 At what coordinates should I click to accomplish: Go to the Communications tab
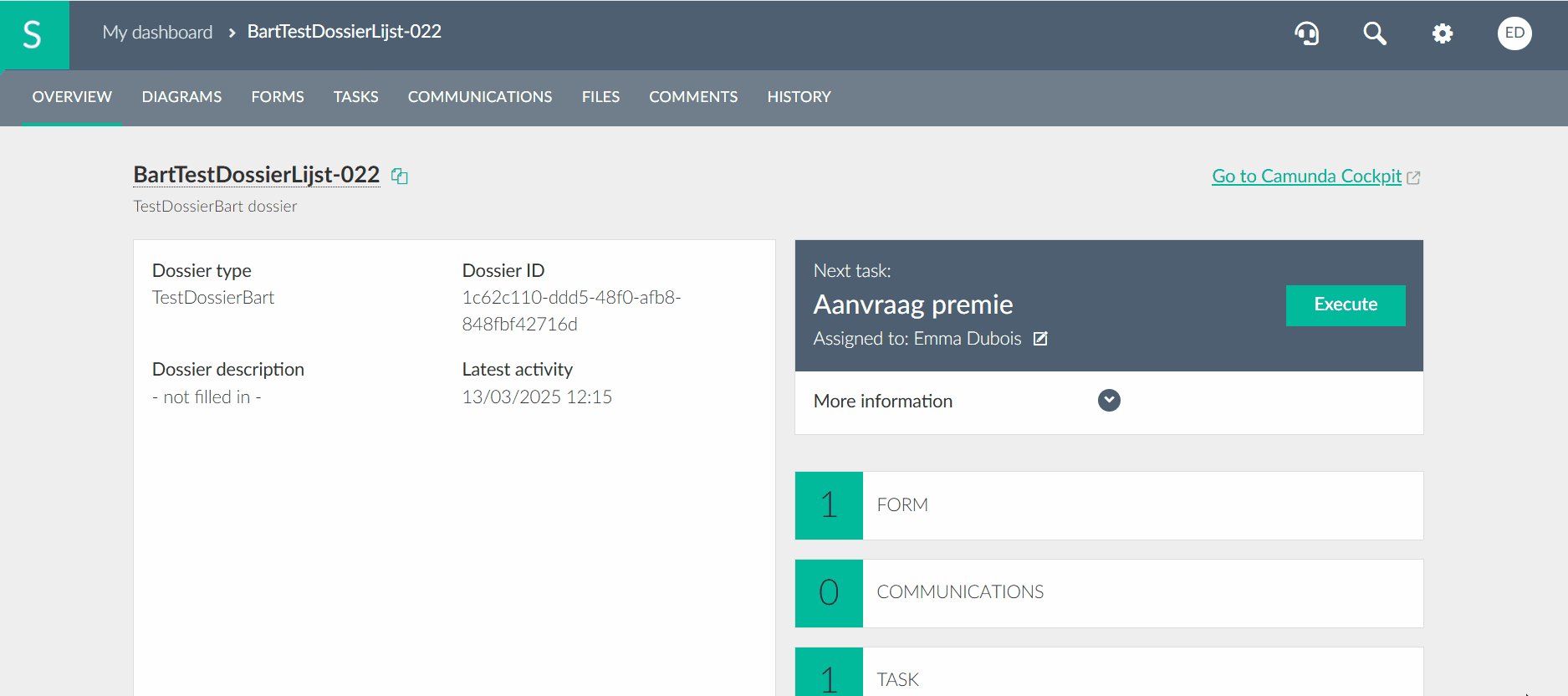point(479,97)
